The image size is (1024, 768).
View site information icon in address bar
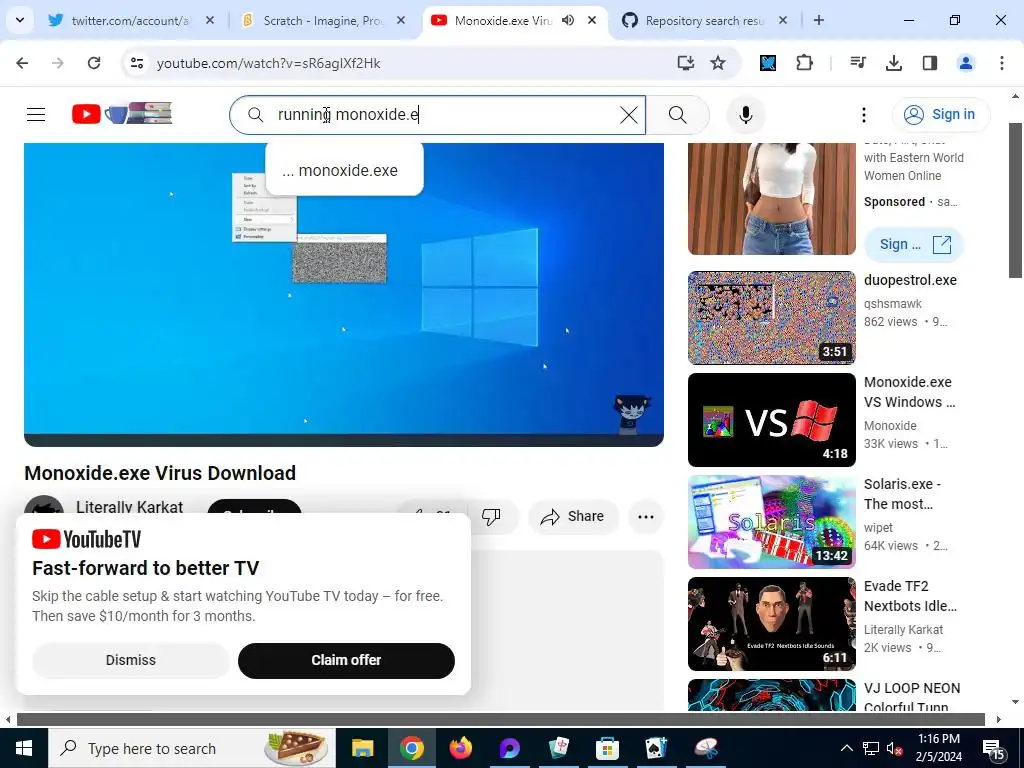[136, 63]
